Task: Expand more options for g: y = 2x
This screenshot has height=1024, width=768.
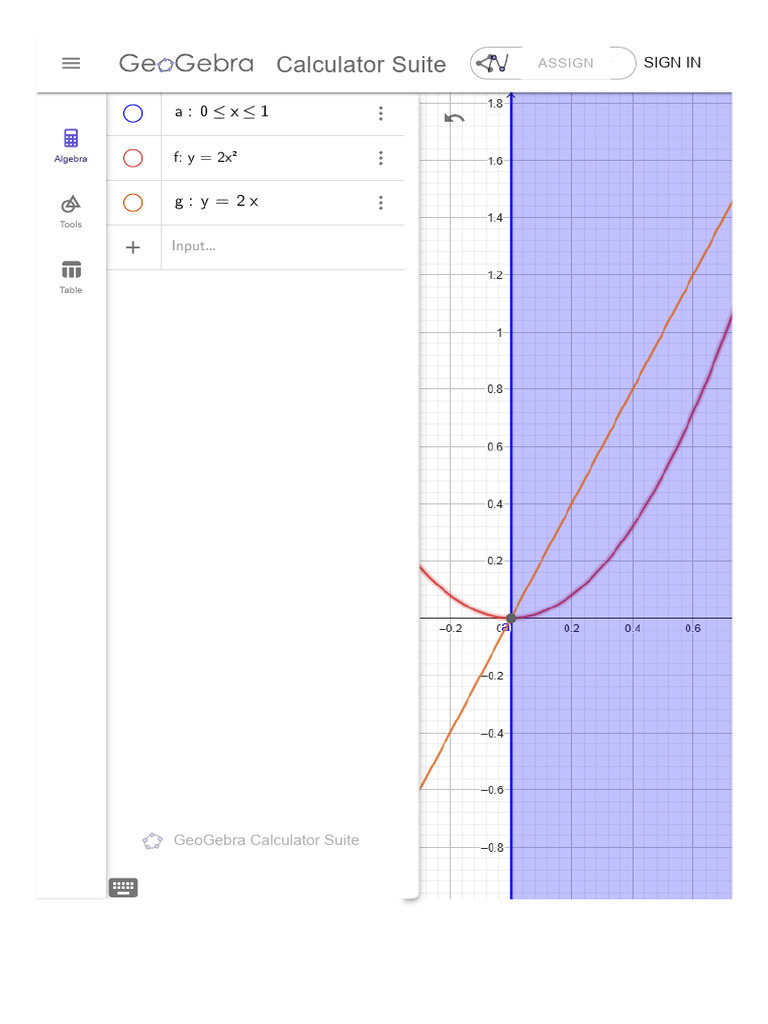Action: click(x=381, y=202)
